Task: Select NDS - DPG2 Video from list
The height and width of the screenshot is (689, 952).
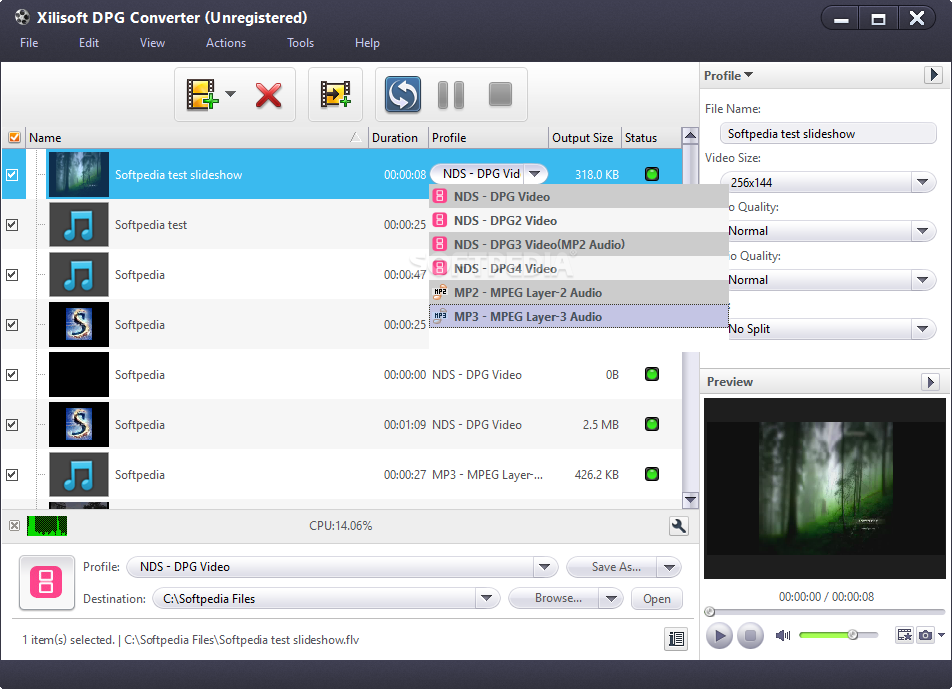Action: click(x=579, y=220)
